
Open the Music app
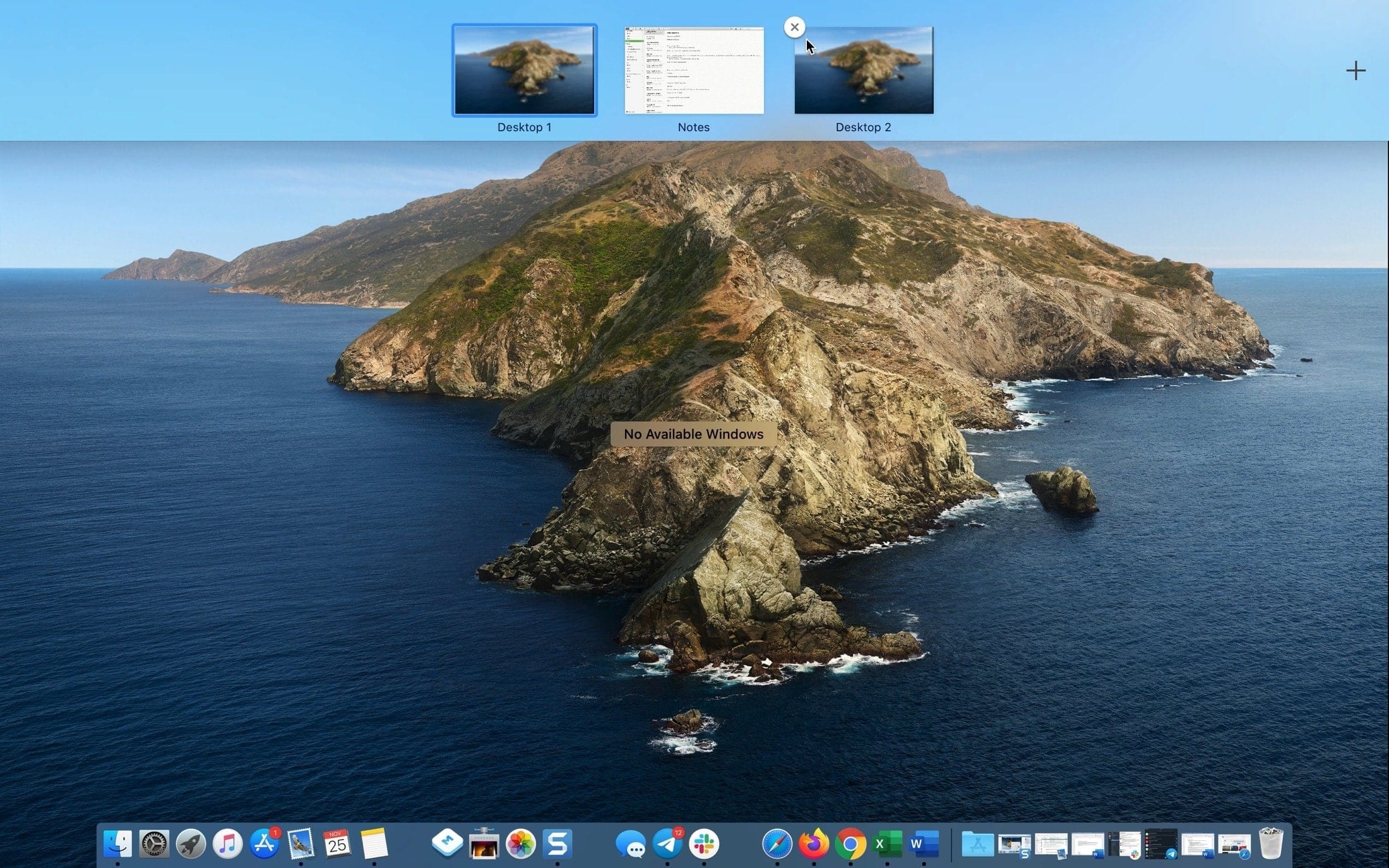coord(228,844)
